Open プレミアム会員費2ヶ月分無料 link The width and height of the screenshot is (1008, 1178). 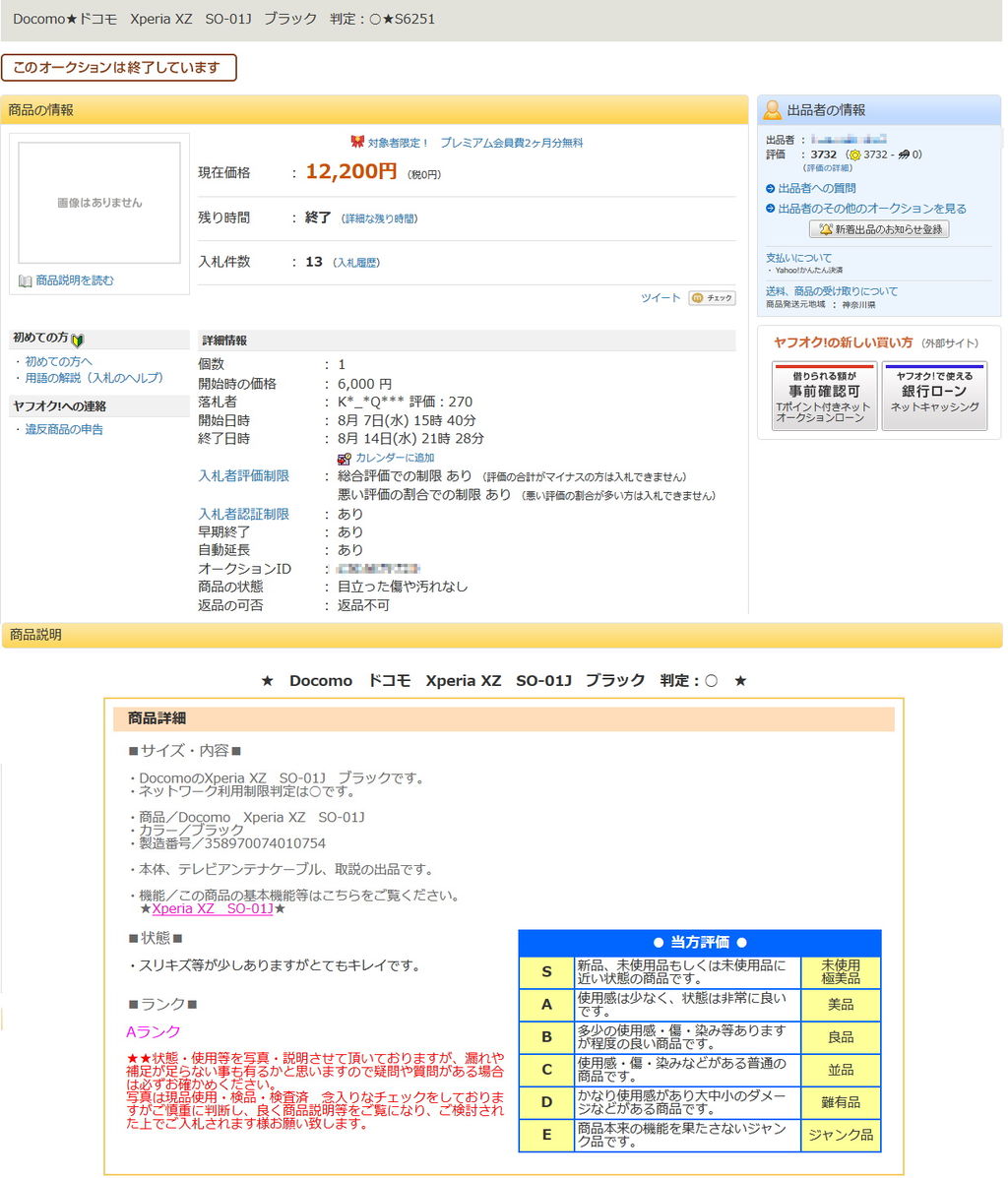click(x=511, y=143)
